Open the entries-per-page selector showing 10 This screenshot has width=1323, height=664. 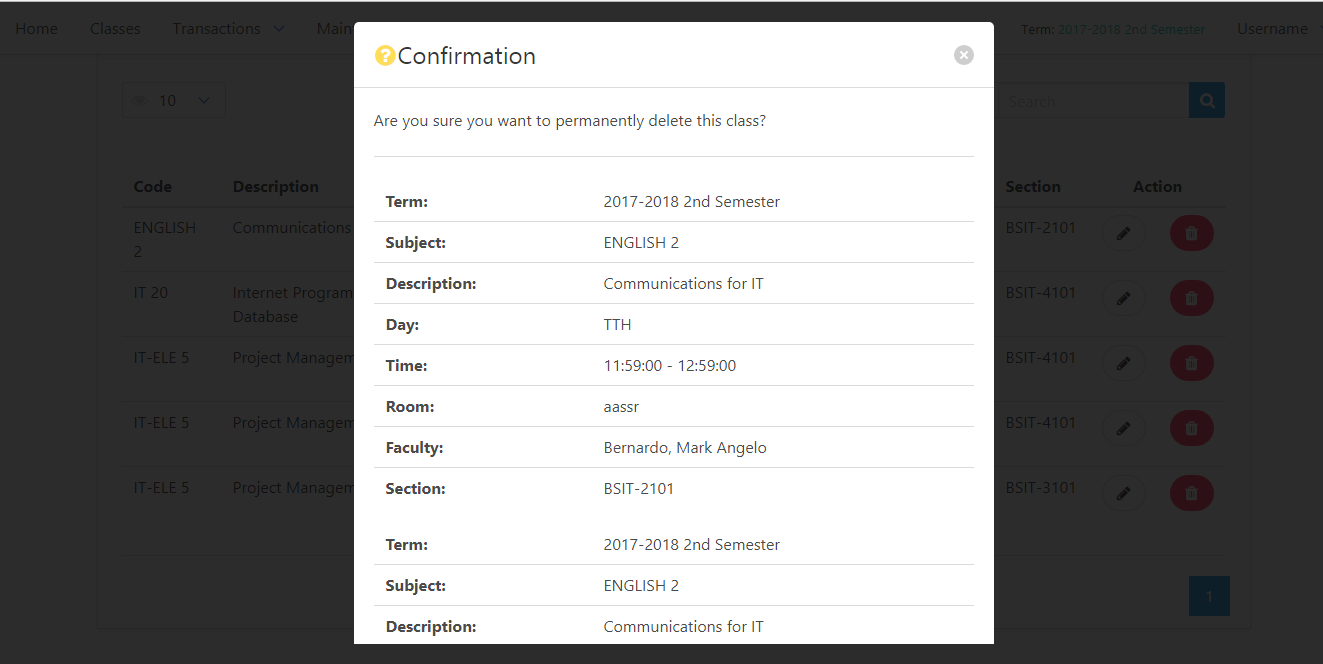173,100
